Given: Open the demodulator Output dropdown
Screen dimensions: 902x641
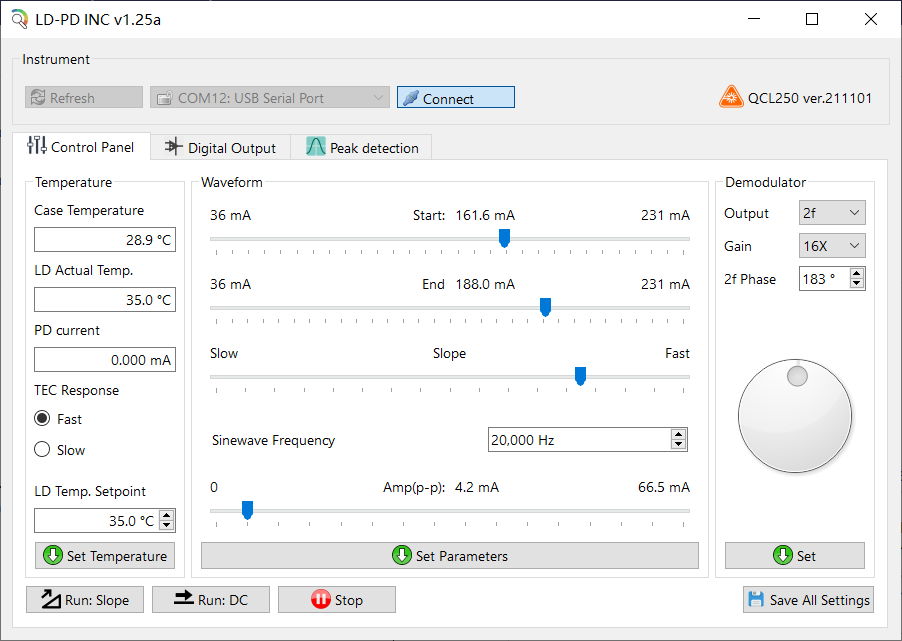Looking at the screenshot, I should point(832,213).
